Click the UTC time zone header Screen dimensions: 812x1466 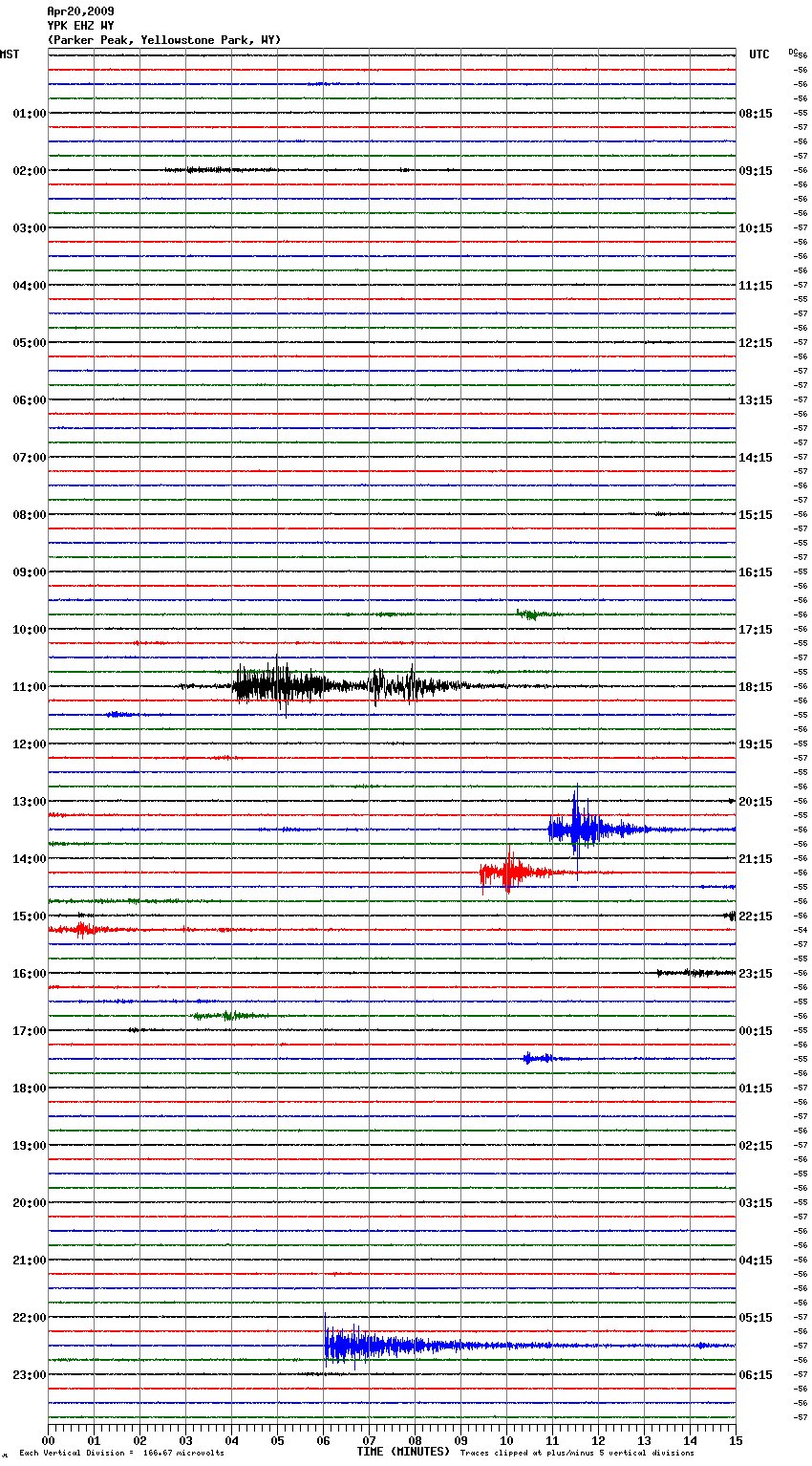click(x=759, y=54)
